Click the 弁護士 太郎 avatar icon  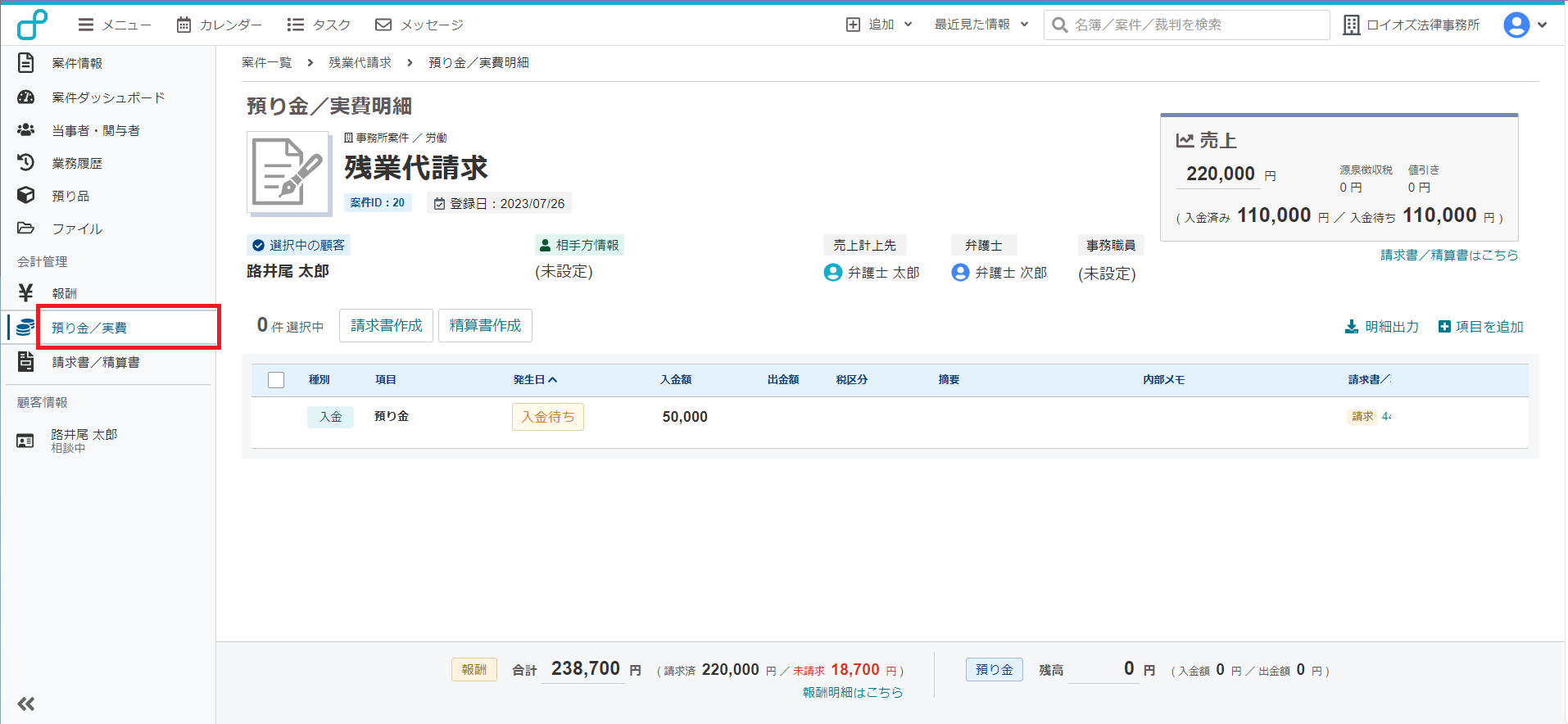[833, 272]
